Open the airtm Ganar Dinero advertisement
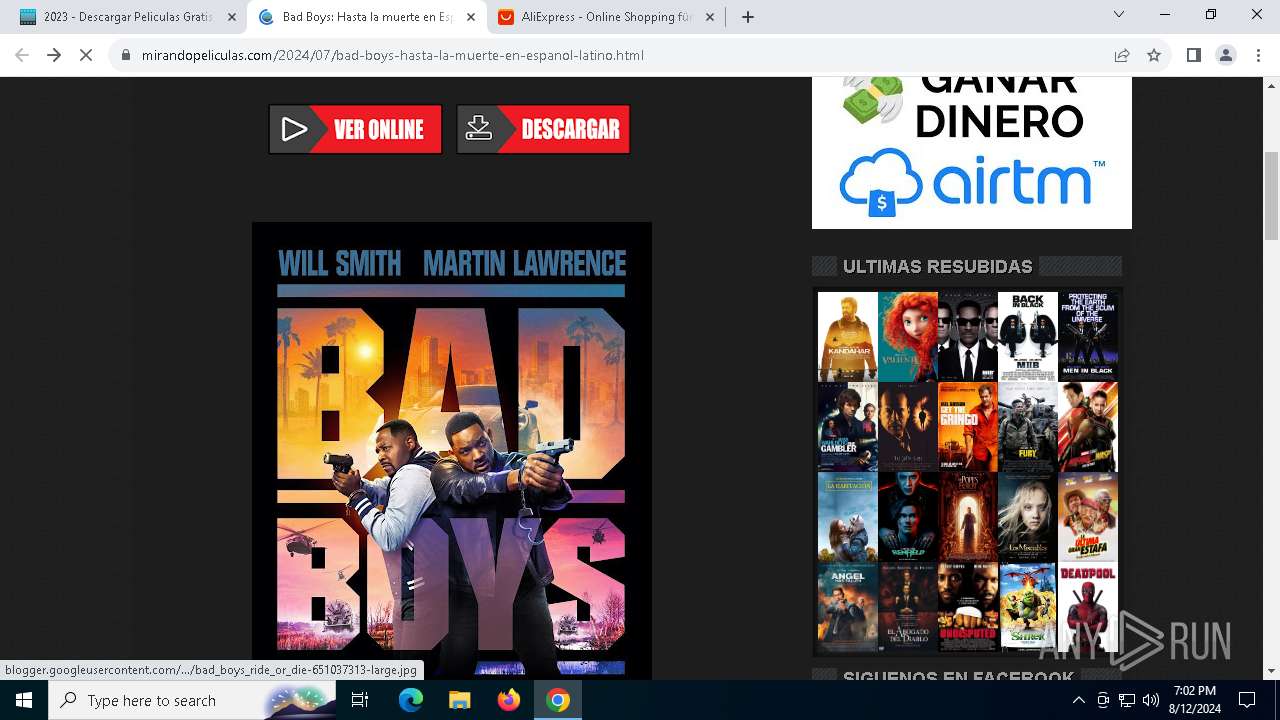 [x=972, y=152]
